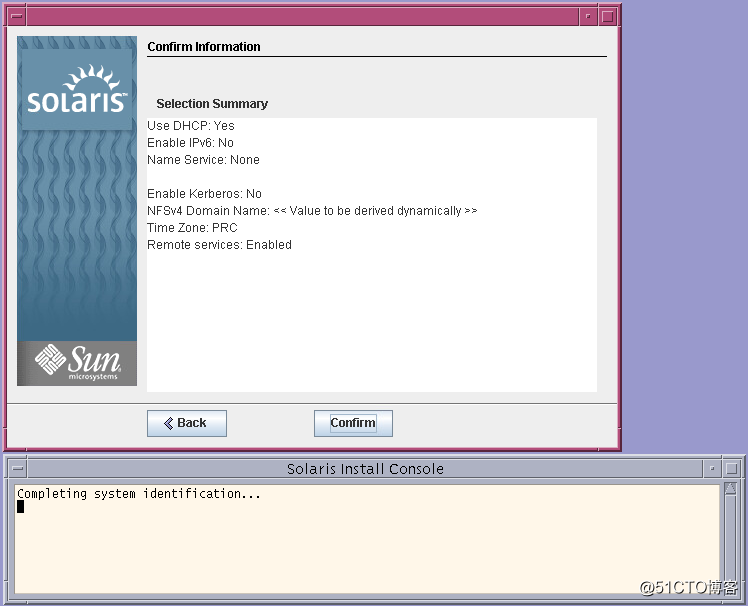
Task: Click the Confirm button
Action: pyautogui.click(x=353, y=423)
